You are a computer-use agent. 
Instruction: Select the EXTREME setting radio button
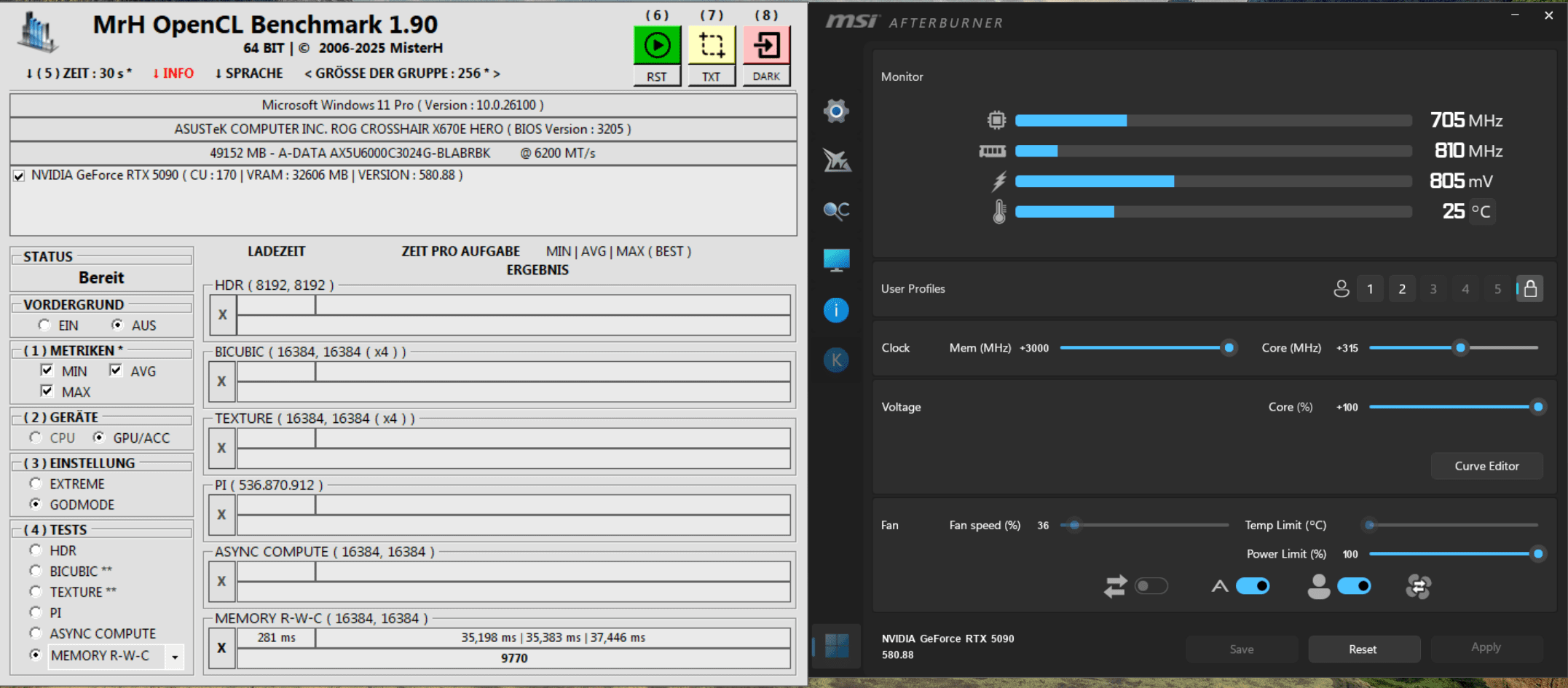(x=36, y=483)
